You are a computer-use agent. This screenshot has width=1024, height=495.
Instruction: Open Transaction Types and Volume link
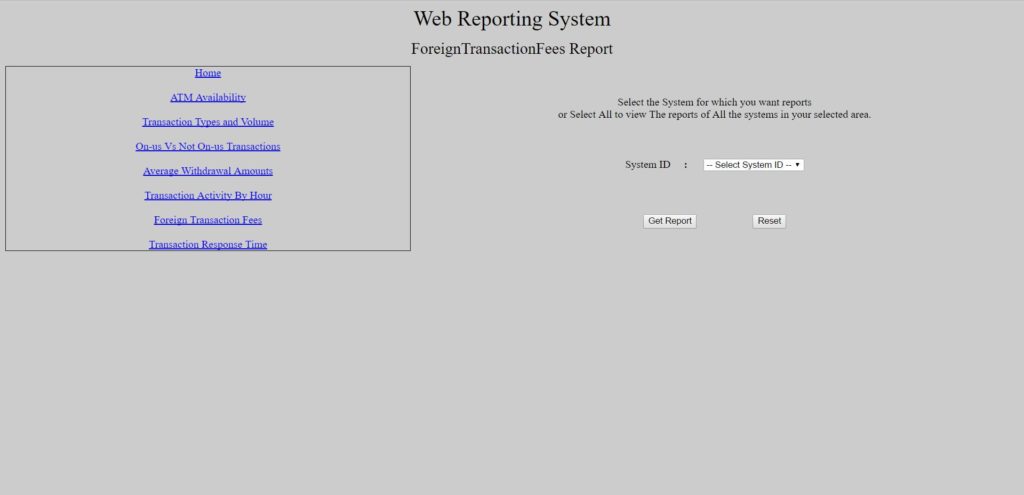tap(208, 122)
